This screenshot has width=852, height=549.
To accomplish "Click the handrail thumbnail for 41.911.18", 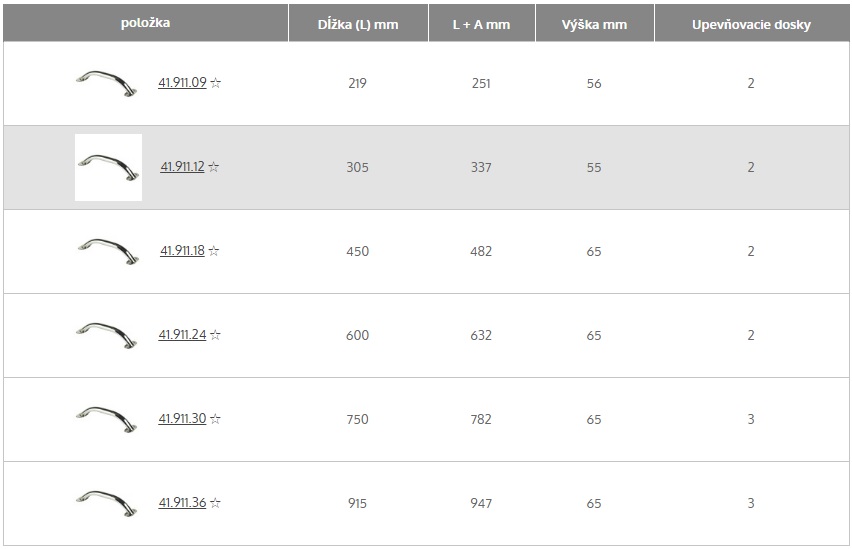I will (x=106, y=252).
